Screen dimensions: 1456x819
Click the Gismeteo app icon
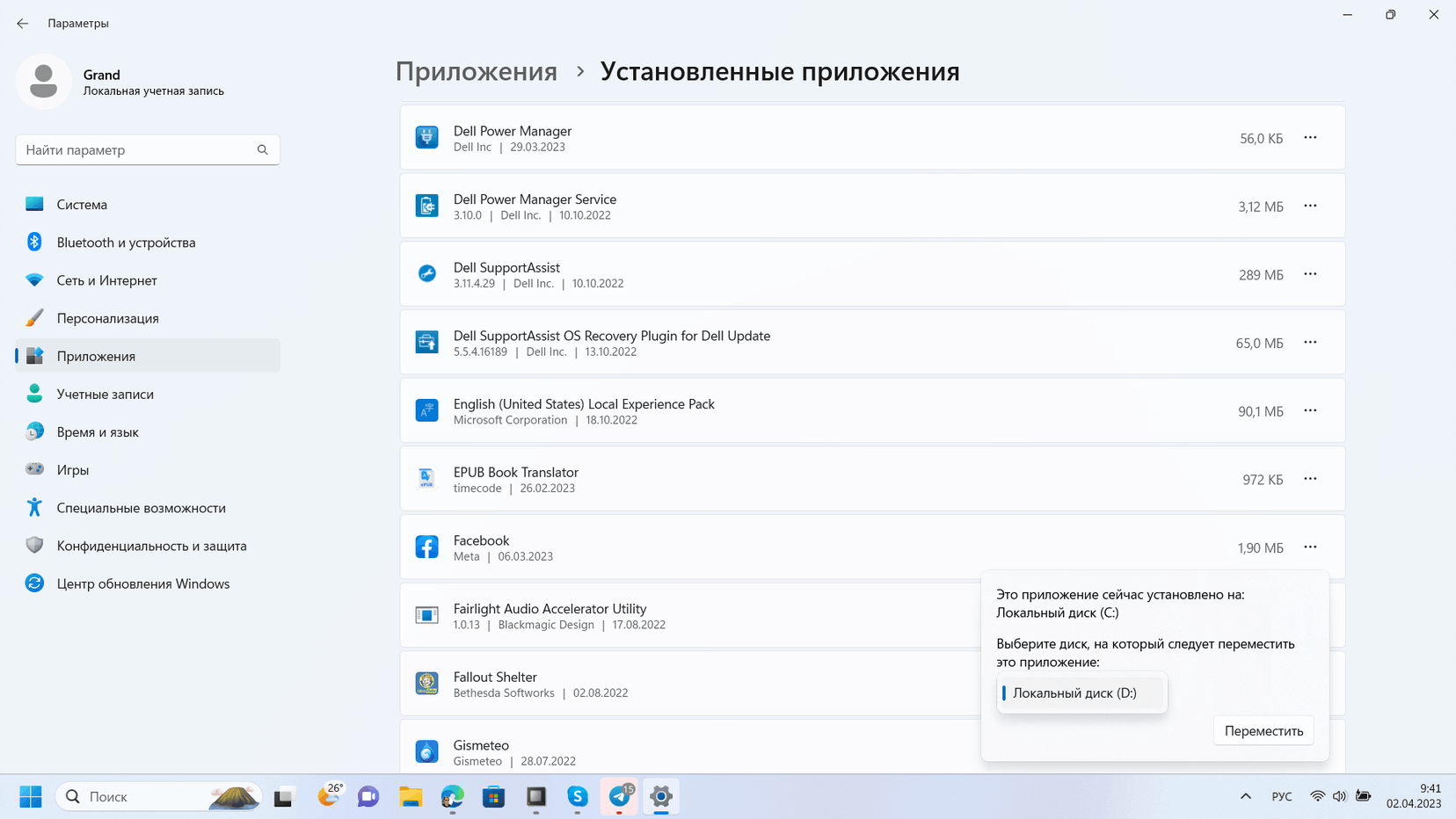coord(426,752)
